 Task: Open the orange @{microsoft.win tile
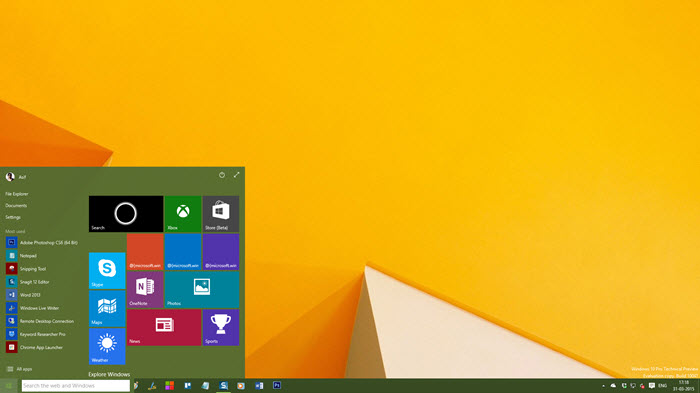tap(145, 252)
